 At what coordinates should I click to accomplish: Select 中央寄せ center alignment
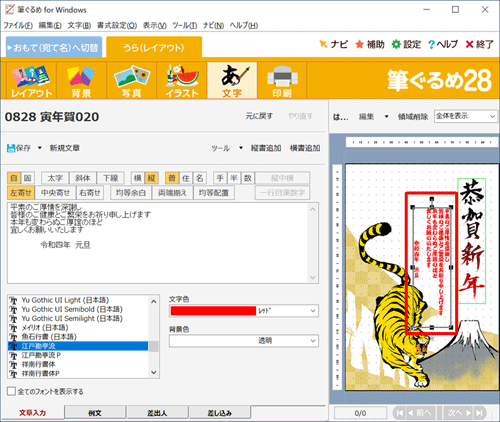tap(56, 193)
